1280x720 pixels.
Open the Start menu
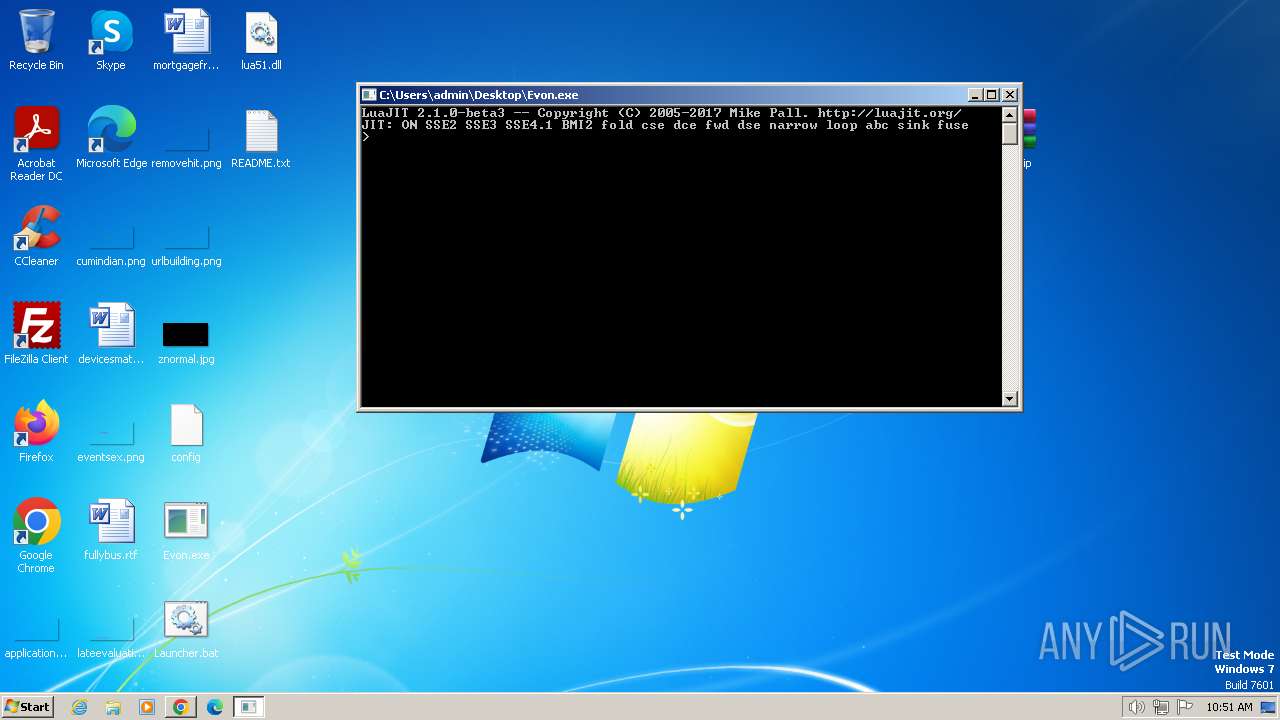tap(27, 707)
